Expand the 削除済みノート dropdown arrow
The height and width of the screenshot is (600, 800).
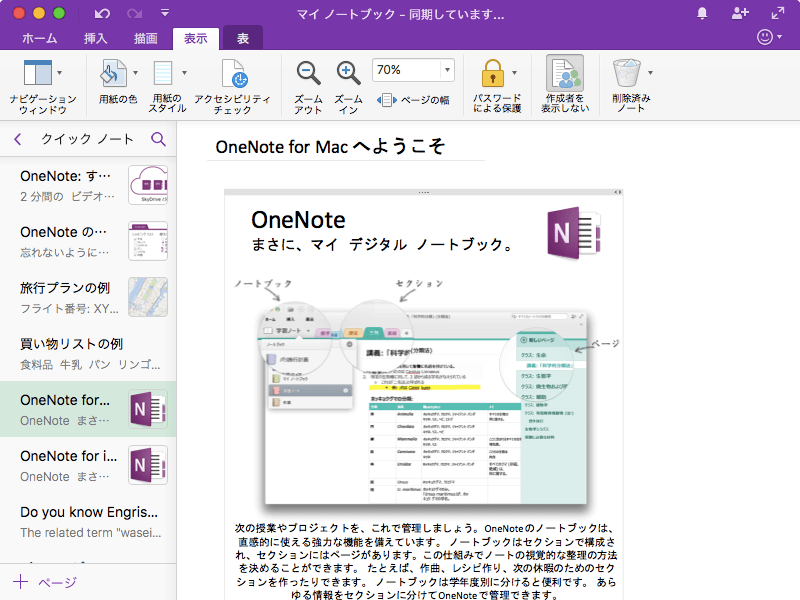650,73
